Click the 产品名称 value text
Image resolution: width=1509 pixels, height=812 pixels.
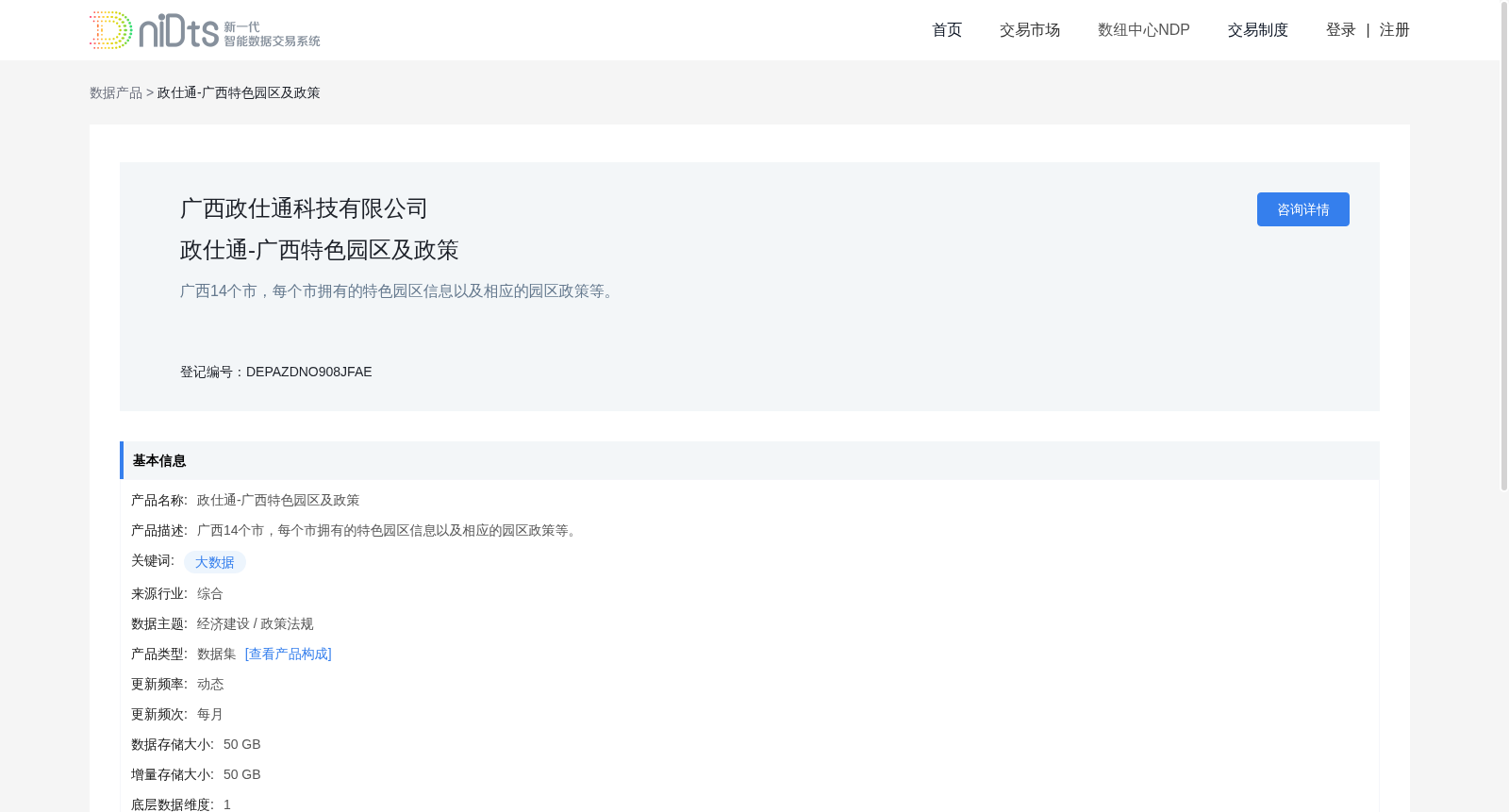click(x=278, y=500)
